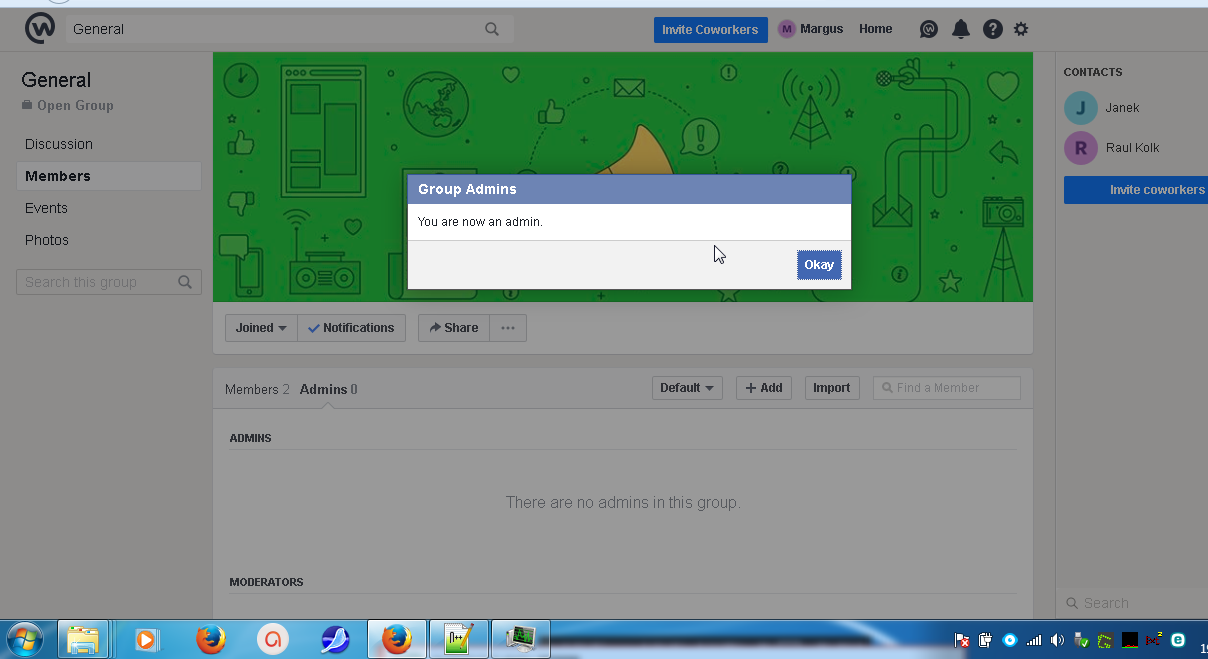Click the search magnifier in top bar
The width and height of the screenshot is (1208, 659).
click(x=492, y=29)
